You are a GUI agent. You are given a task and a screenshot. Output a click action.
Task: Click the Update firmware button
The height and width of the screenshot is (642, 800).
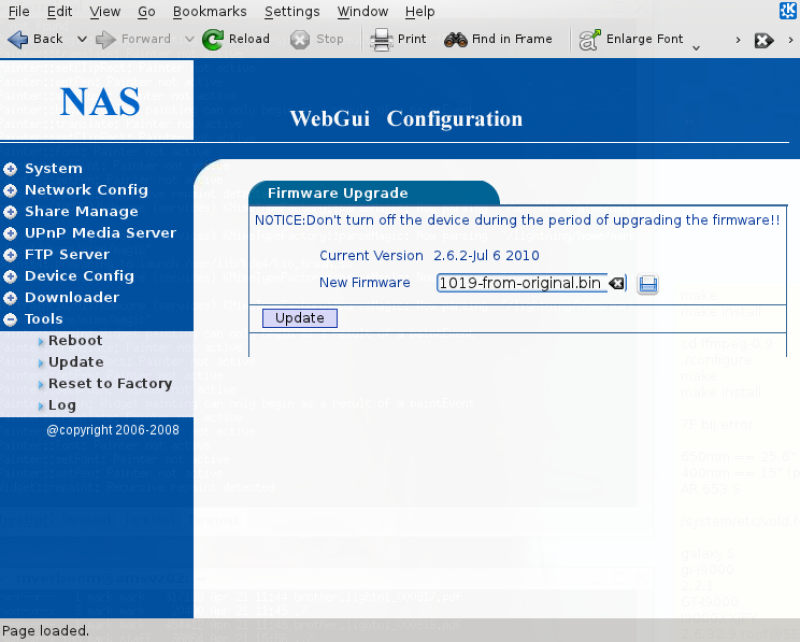click(299, 318)
